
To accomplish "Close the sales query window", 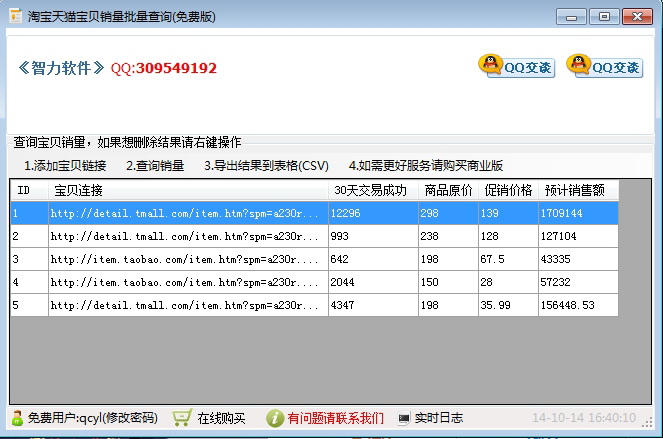I will click(x=637, y=17).
